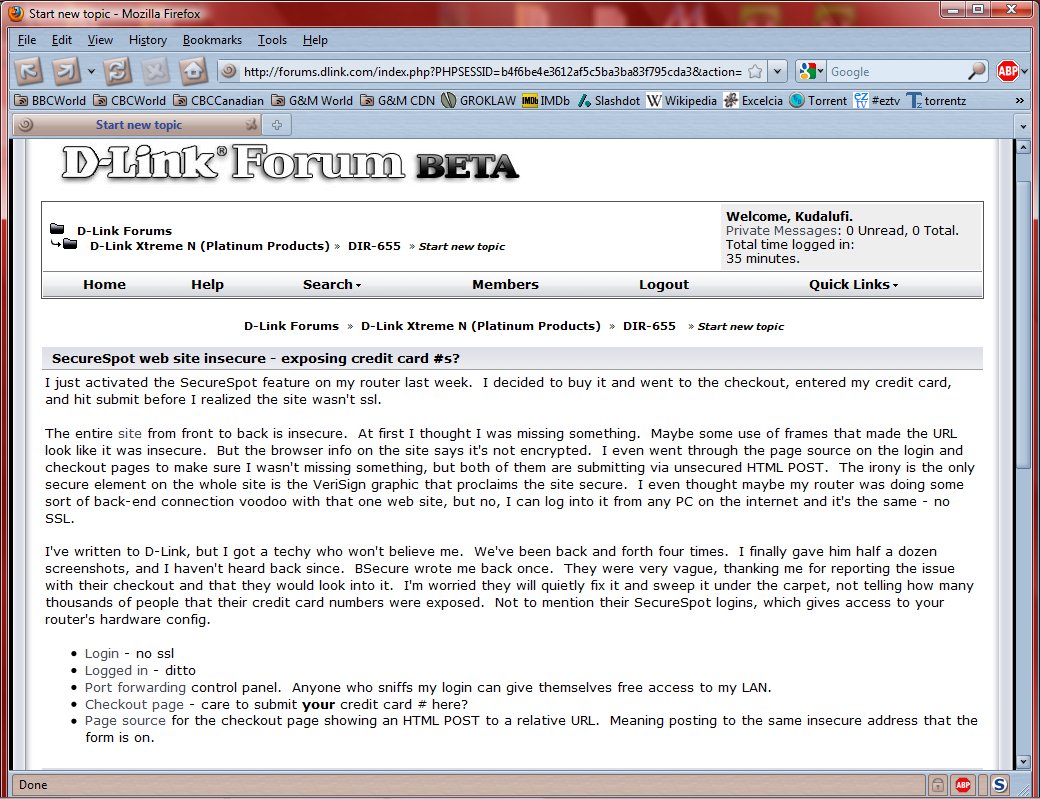
Task: Open the 'Logged in' link
Action: 116,670
